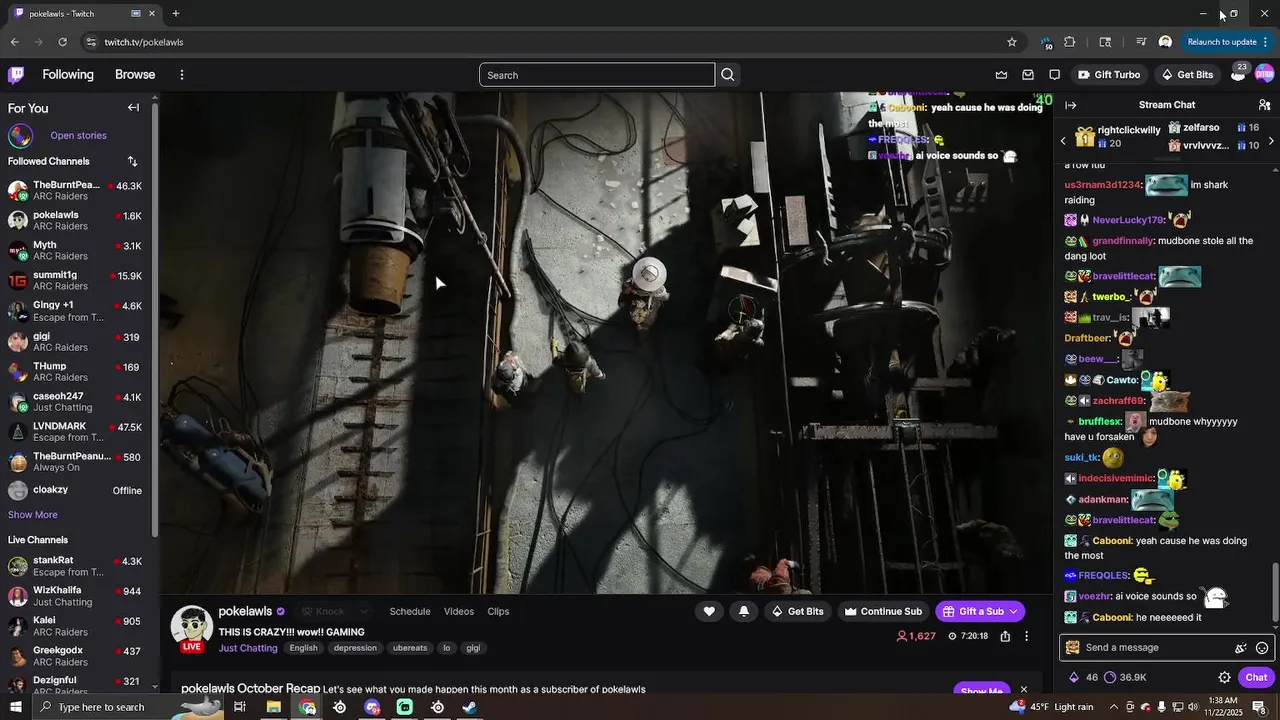This screenshot has width=1280, height=720.
Task: Click the ubereats tag
Action: (x=410, y=648)
